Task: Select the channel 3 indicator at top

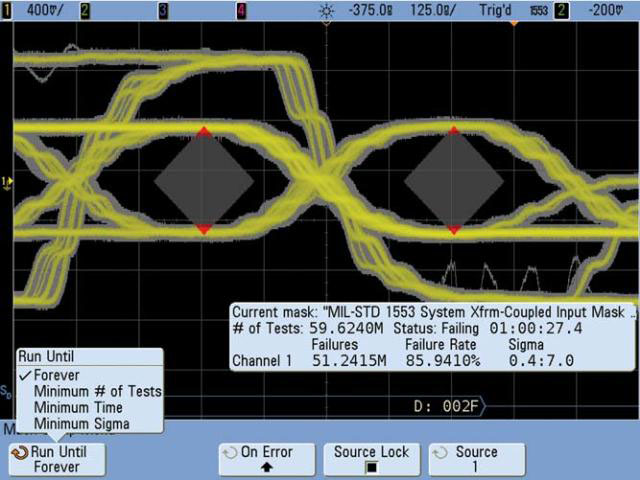Action: pyautogui.click(x=163, y=8)
